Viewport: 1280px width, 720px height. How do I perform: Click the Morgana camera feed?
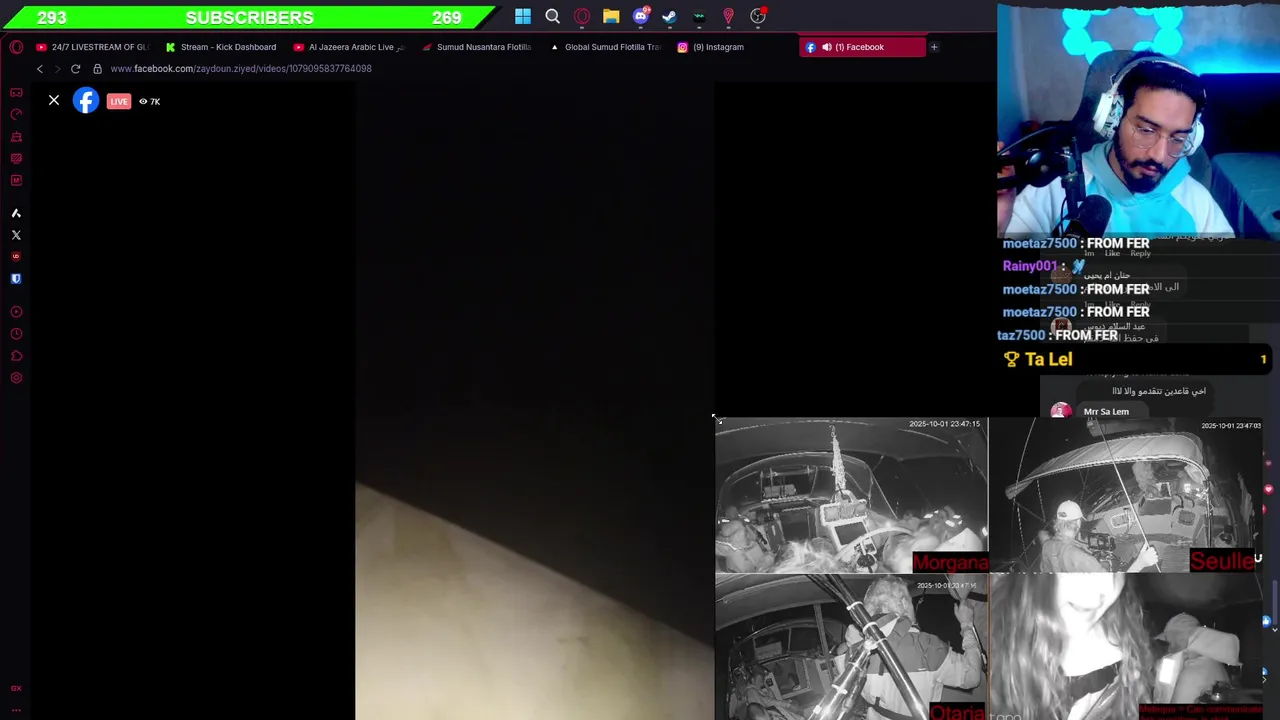tap(851, 495)
